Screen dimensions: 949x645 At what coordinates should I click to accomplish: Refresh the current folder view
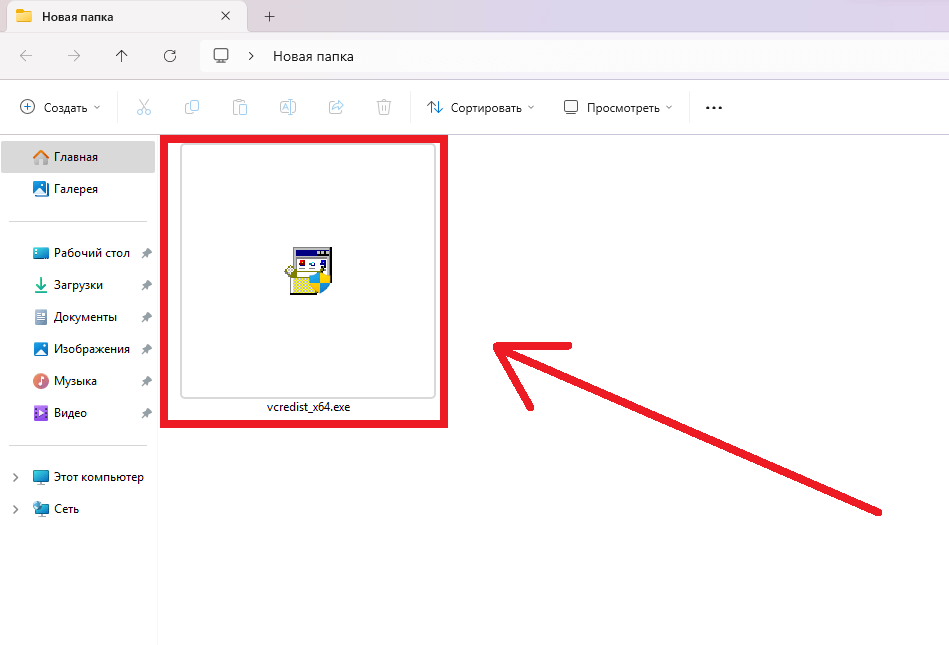click(x=170, y=56)
